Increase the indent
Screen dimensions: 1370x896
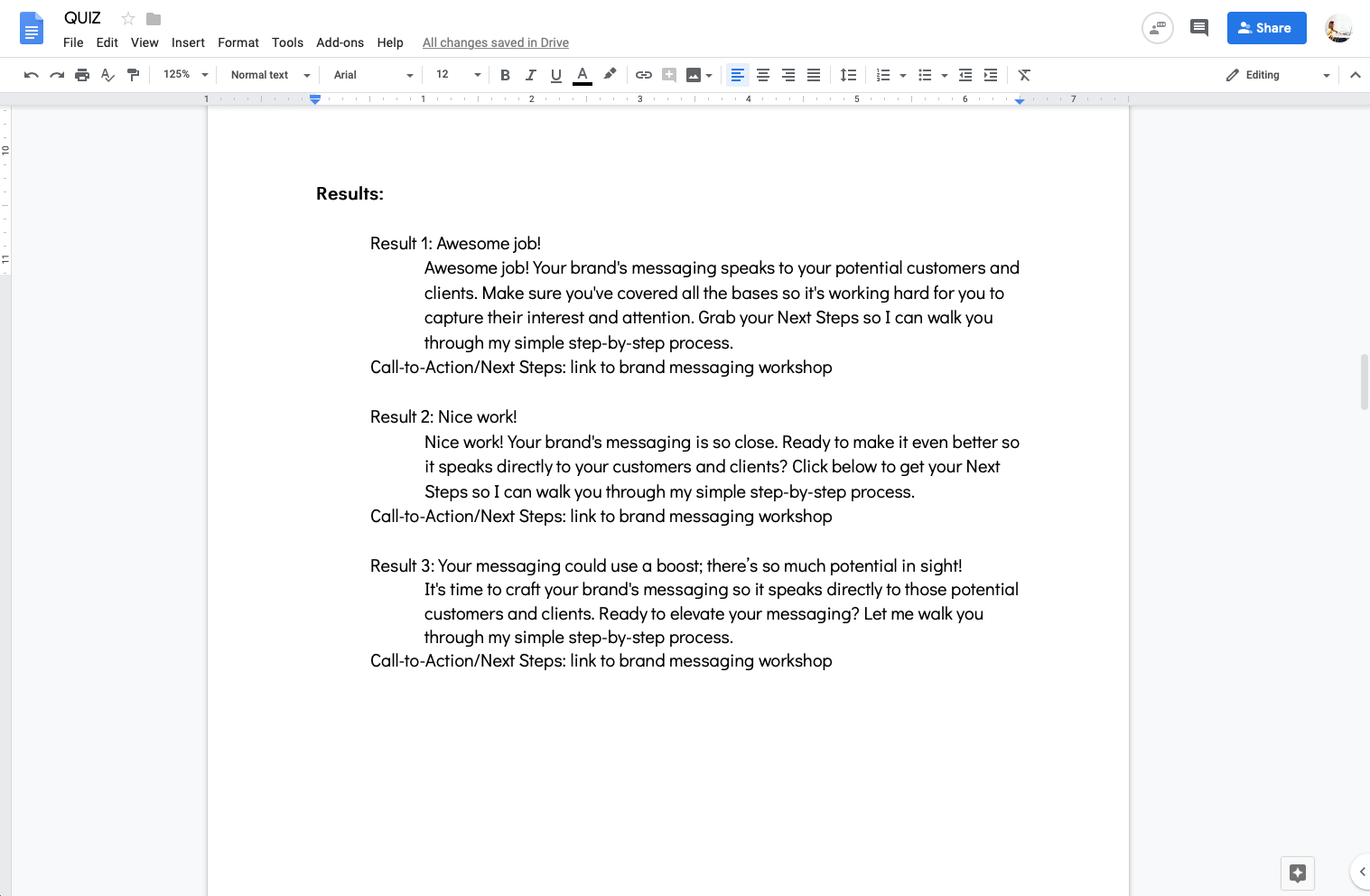click(x=991, y=75)
